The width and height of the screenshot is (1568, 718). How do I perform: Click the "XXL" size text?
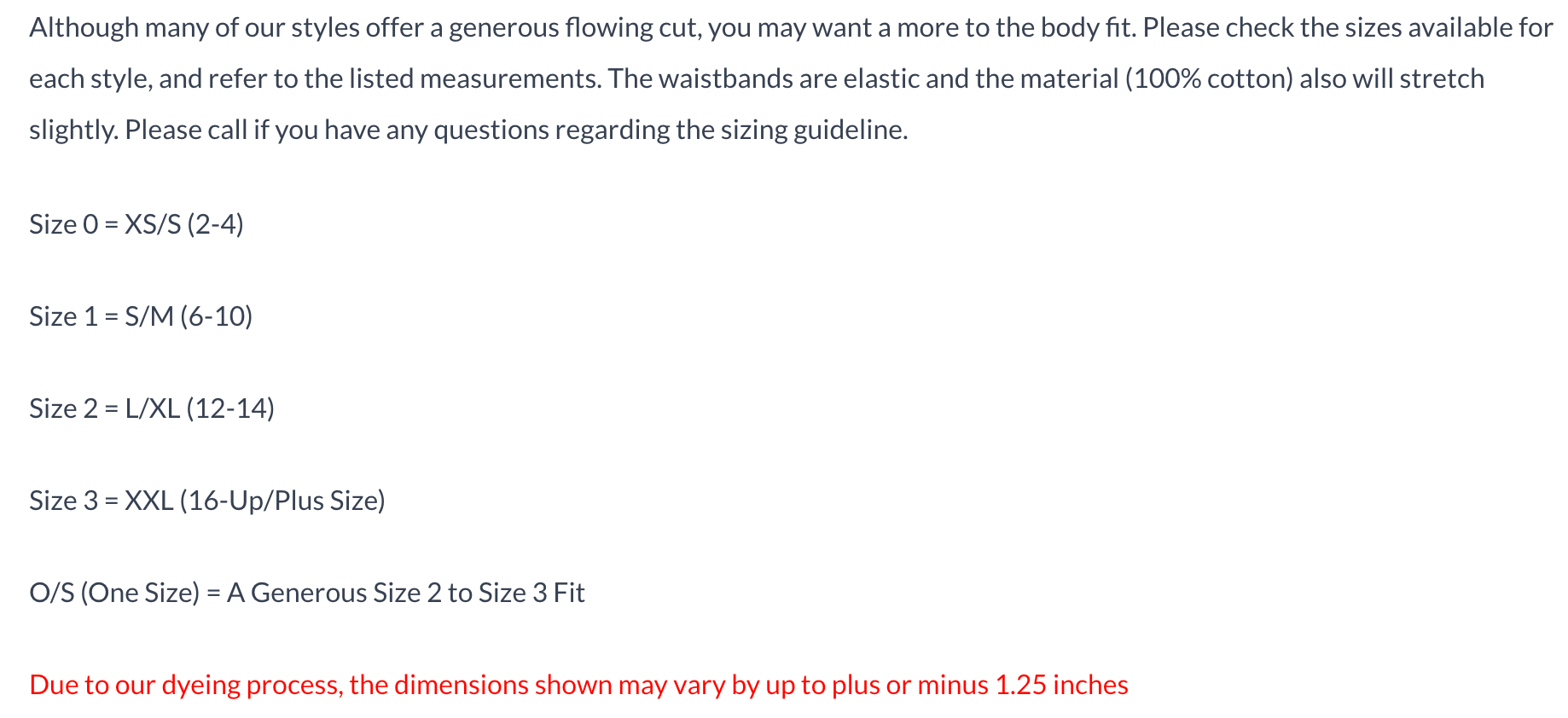[x=149, y=501]
